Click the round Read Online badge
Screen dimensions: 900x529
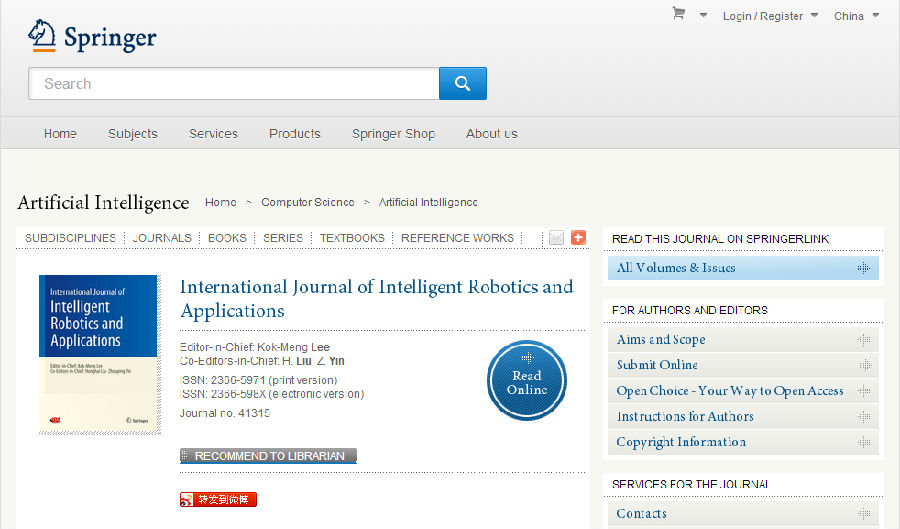pyautogui.click(x=526, y=381)
